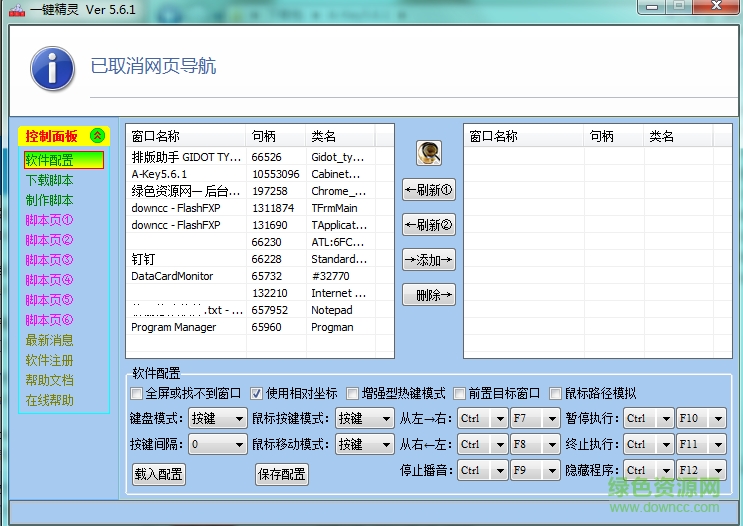Click the window finder magnifier icon

click(x=429, y=153)
